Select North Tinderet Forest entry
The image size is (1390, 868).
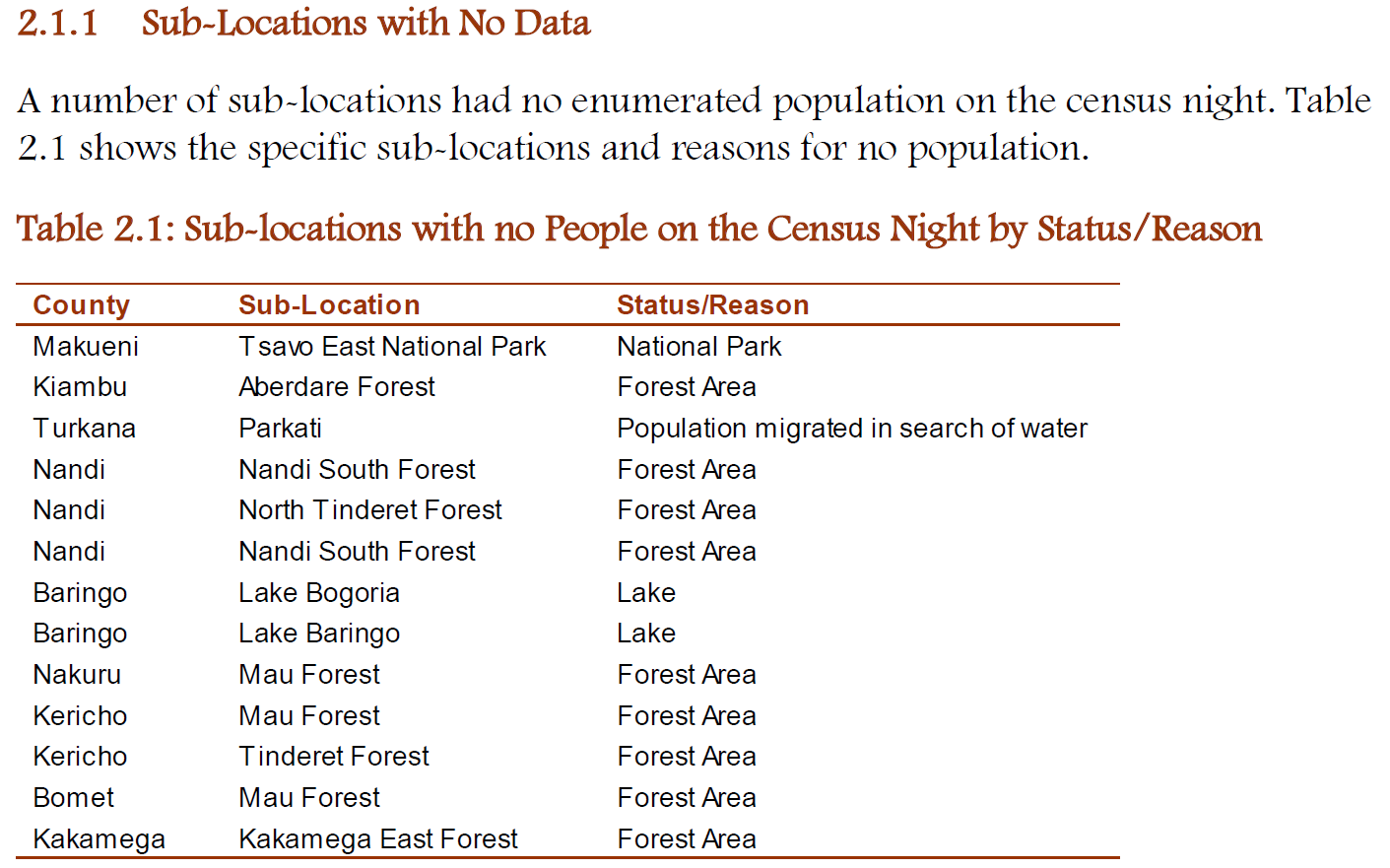click(x=370, y=510)
